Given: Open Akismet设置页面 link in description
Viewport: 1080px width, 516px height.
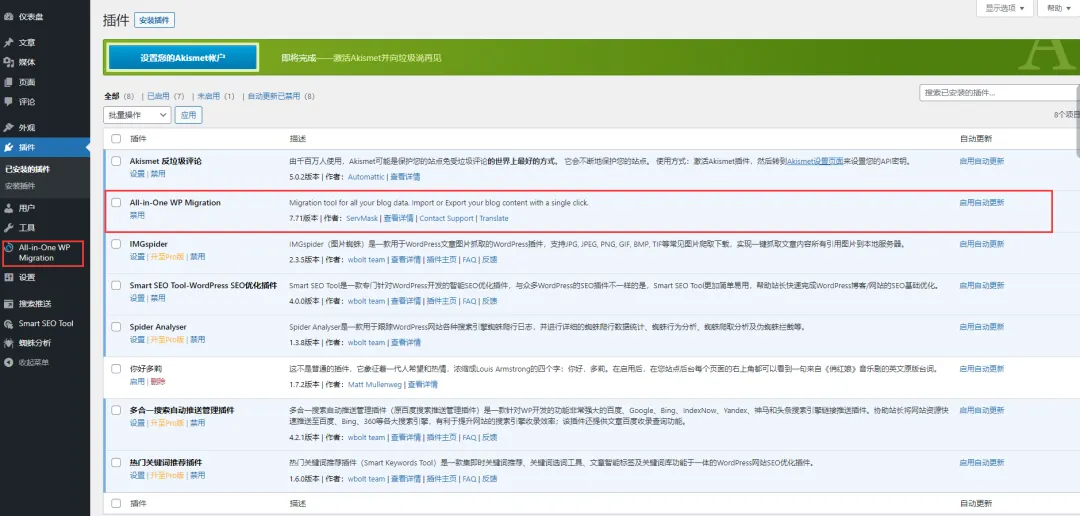Looking at the screenshot, I should tap(815, 161).
